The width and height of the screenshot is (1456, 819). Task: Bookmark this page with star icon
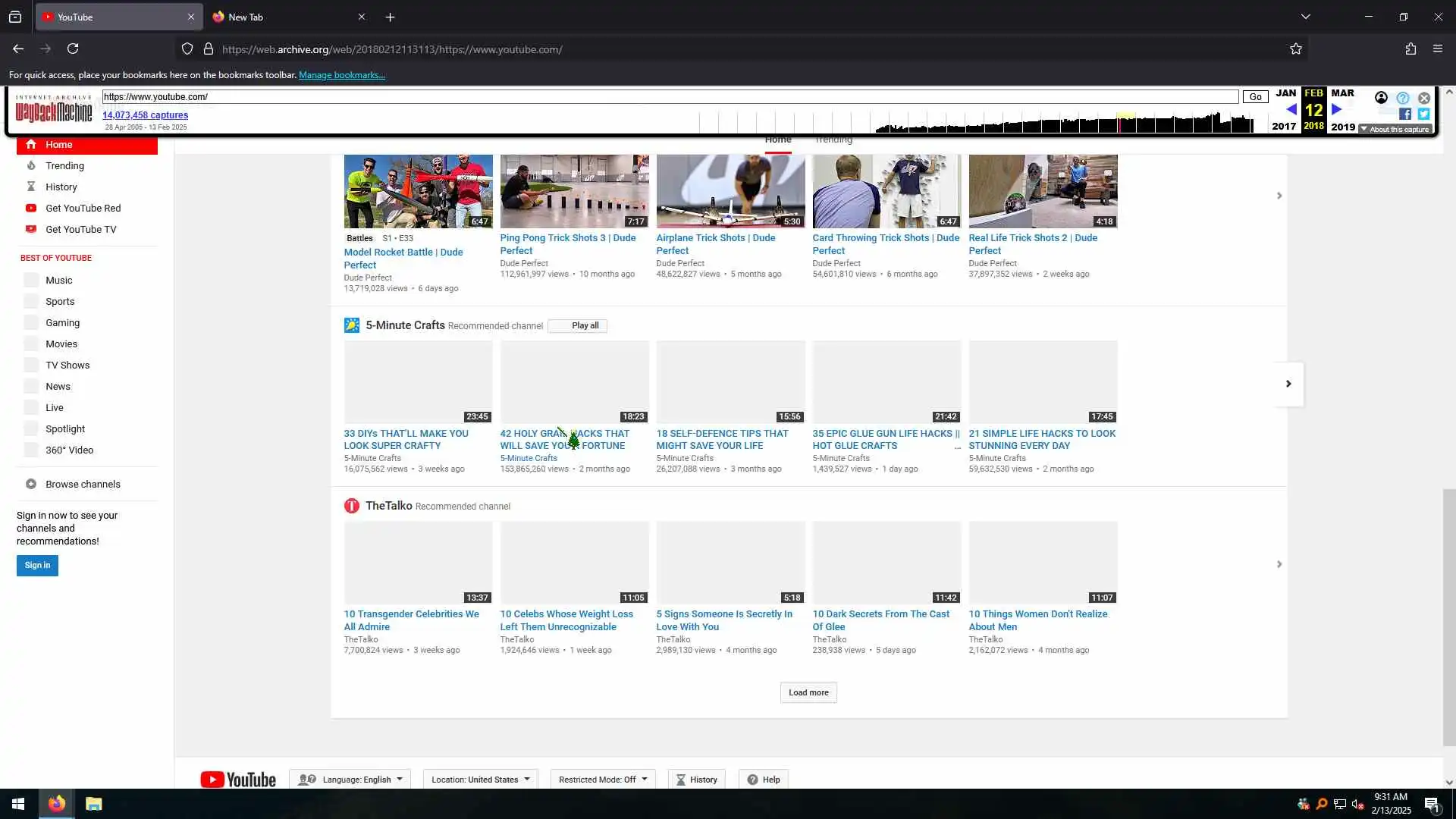point(1295,49)
